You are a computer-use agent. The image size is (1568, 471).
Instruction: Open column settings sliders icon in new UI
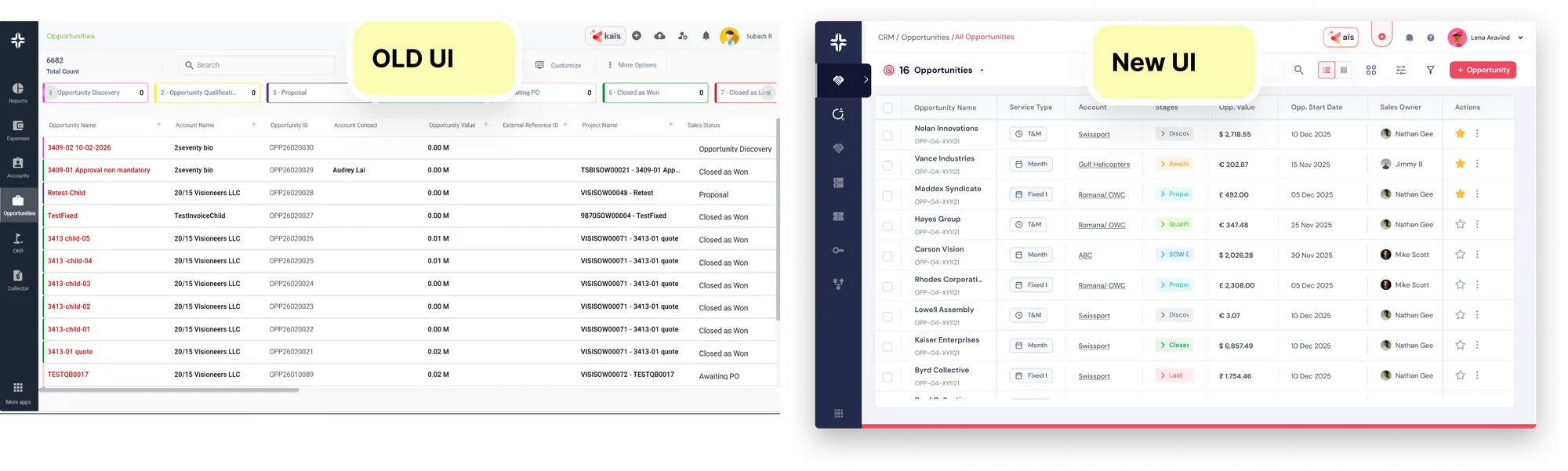(x=1401, y=70)
